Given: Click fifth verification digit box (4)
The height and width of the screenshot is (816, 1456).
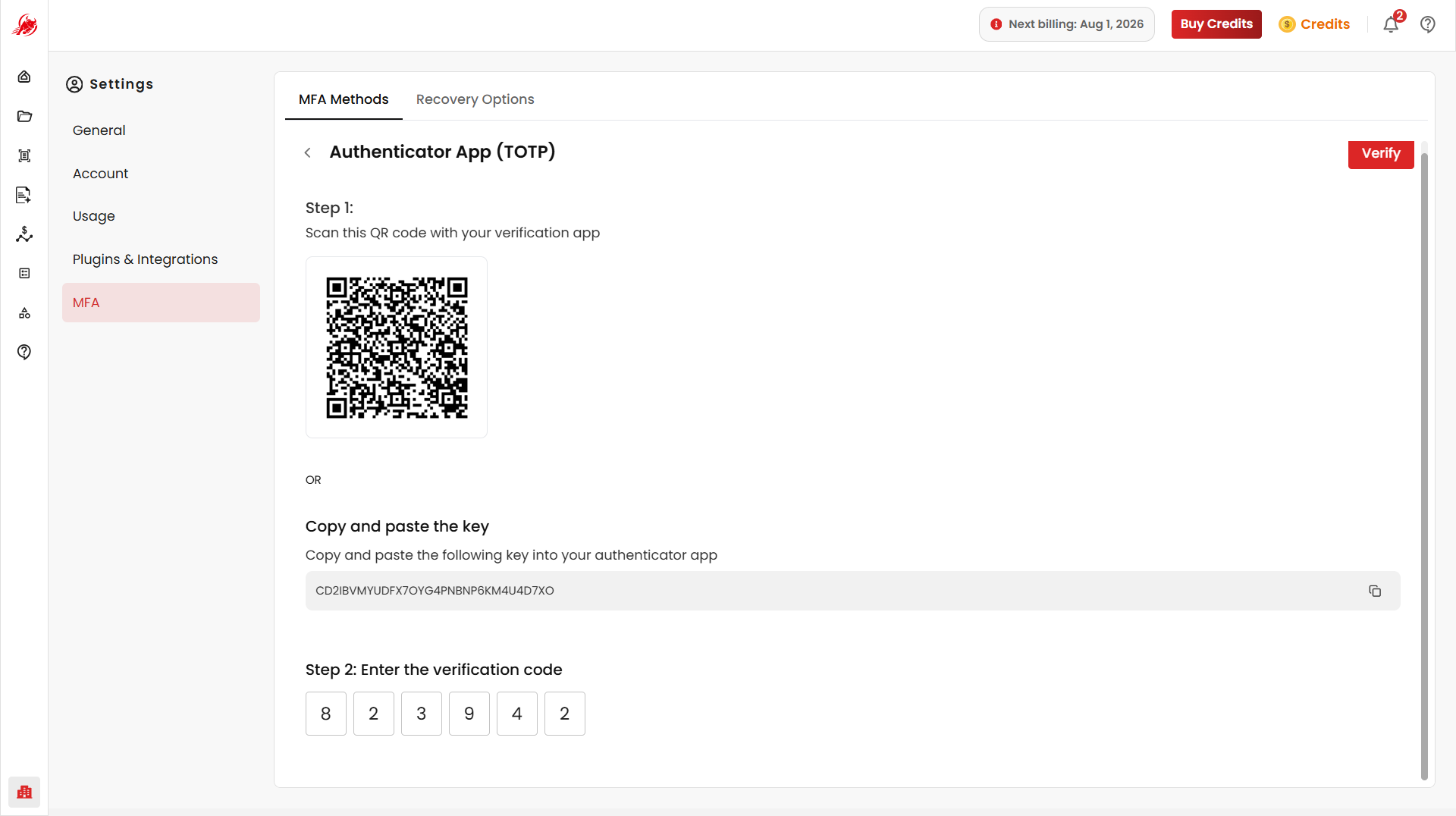Looking at the screenshot, I should pyautogui.click(x=517, y=714).
